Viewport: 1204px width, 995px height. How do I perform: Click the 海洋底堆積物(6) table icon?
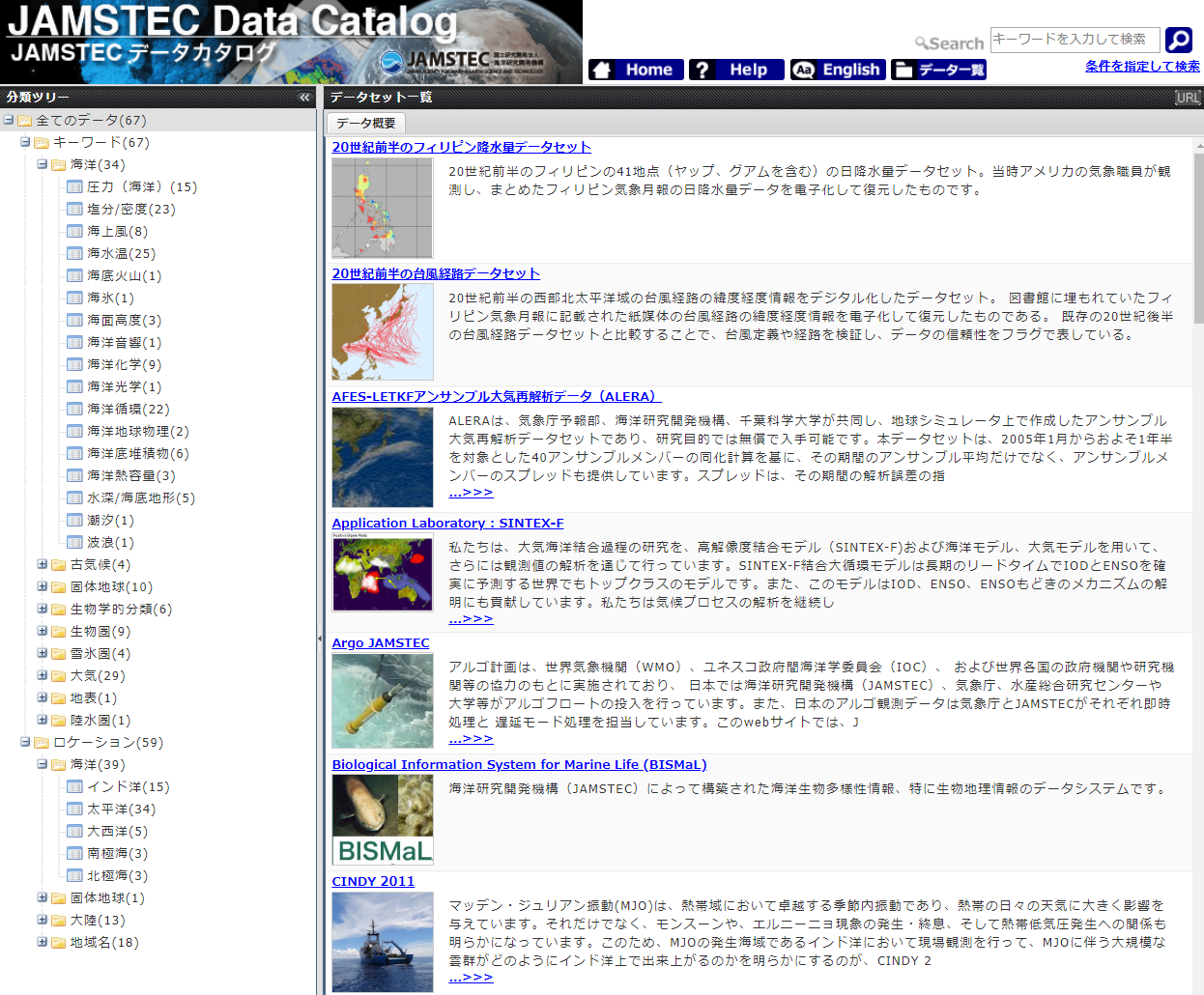(x=74, y=454)
